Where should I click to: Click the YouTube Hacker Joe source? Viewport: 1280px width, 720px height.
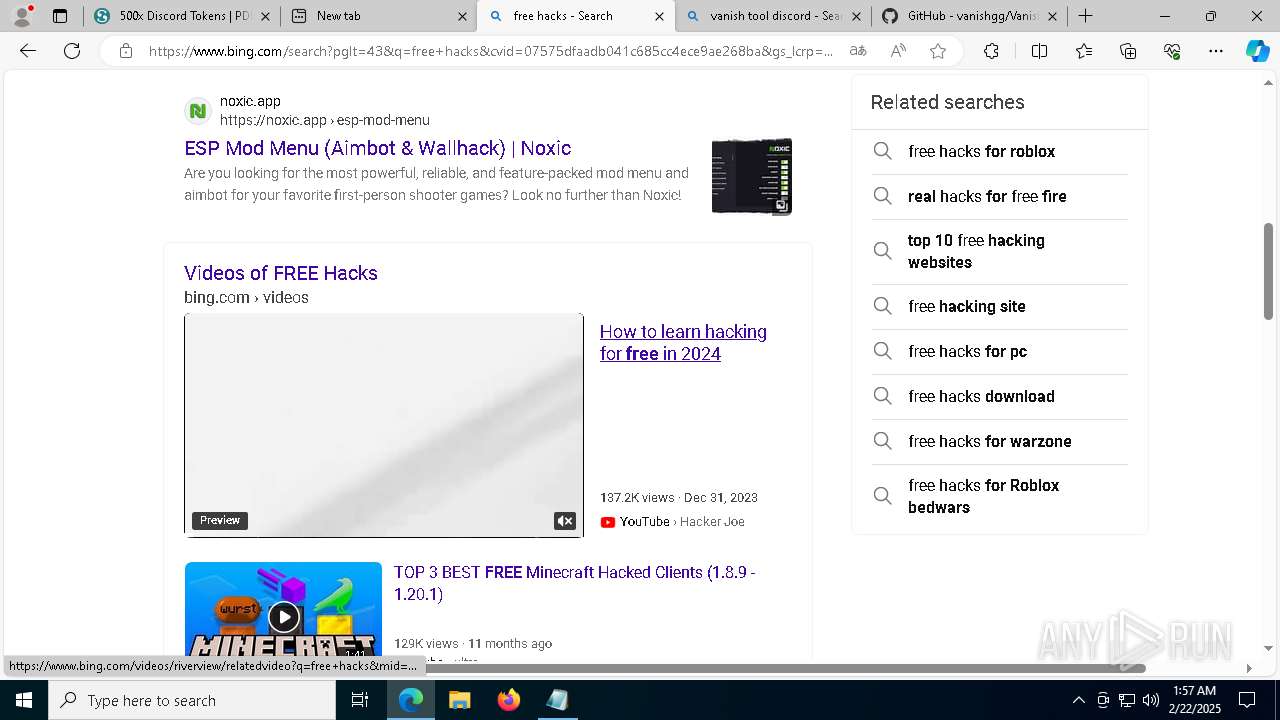(672, 522)
